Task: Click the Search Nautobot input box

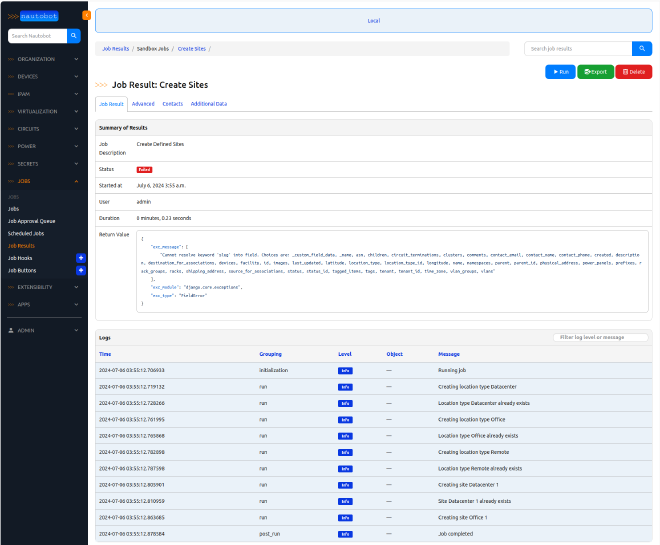Action: pyautogui.click(x=37, y=36)
